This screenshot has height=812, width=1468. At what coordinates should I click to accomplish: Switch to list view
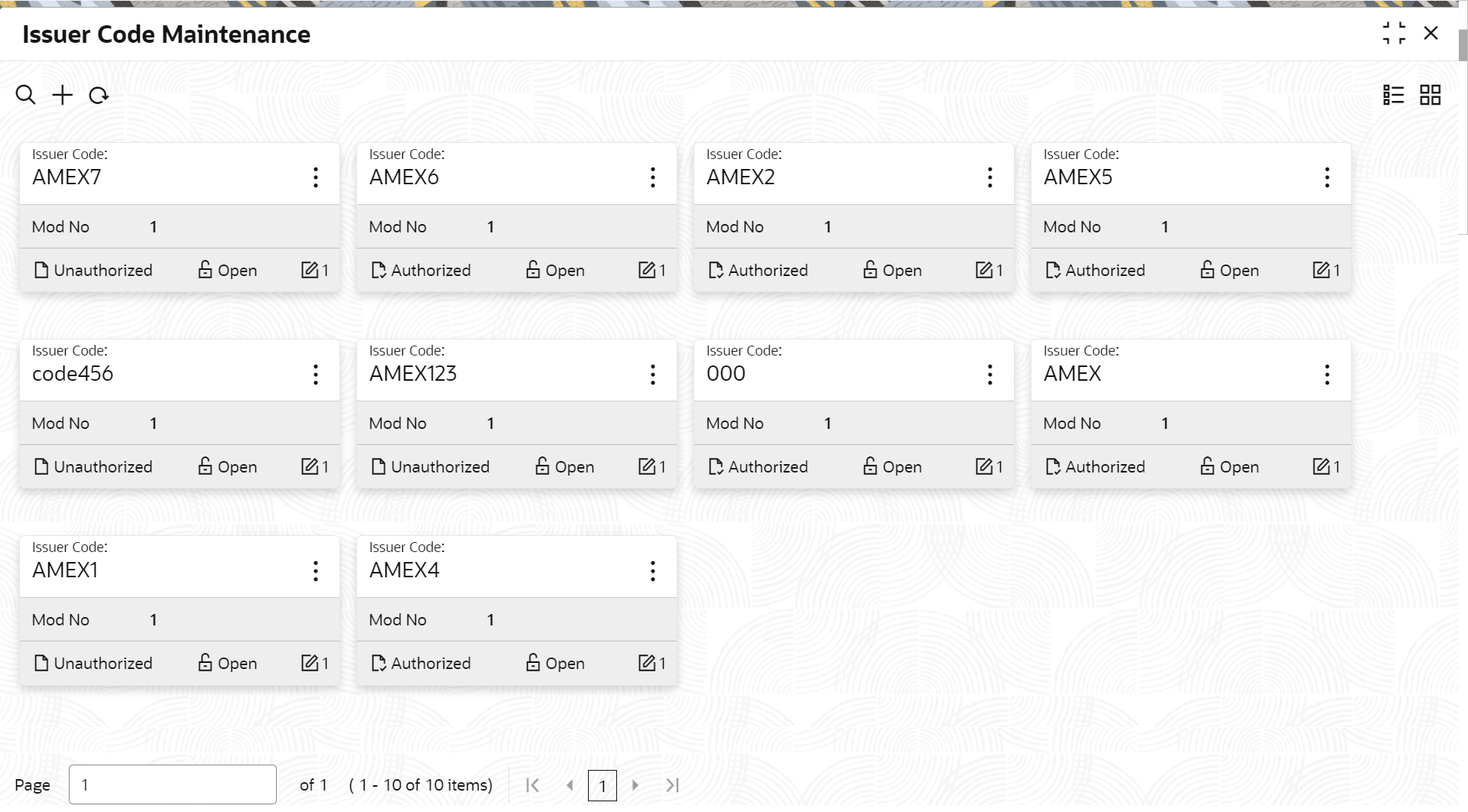pyautogui.click(x=1393, y=95)
